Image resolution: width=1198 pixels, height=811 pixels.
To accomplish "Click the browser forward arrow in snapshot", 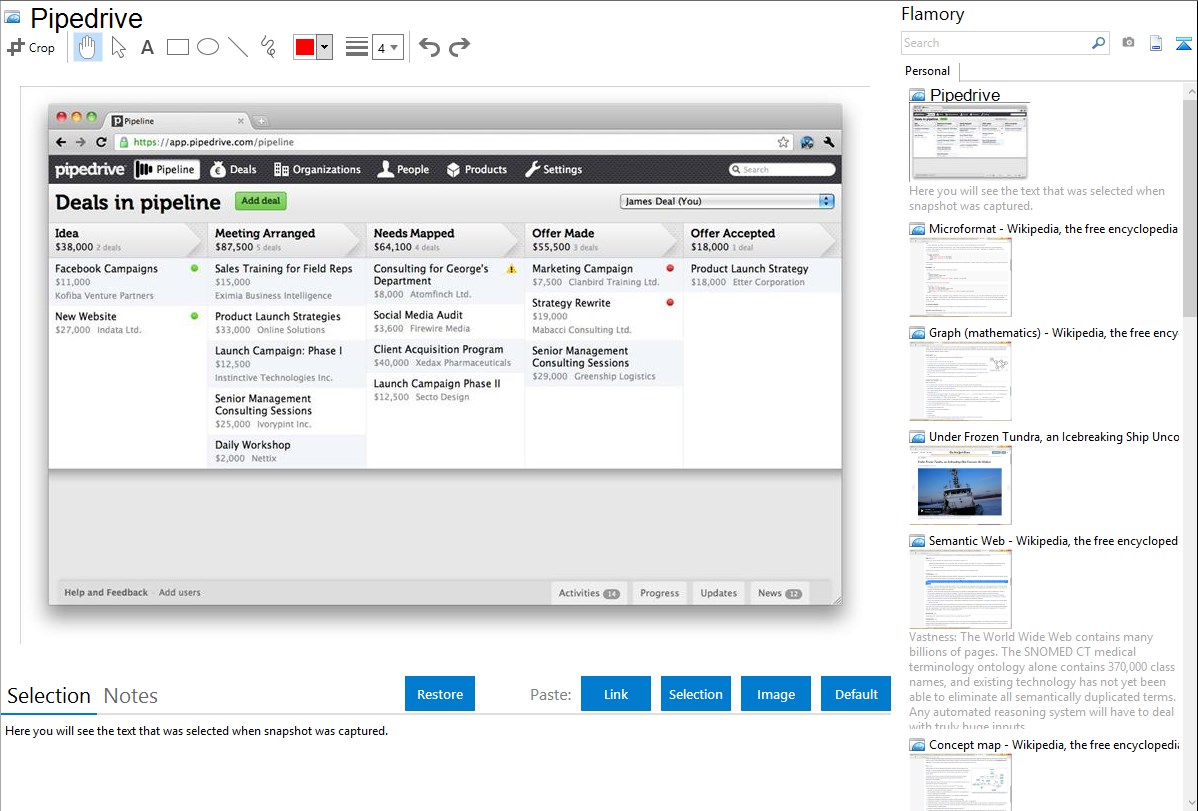I will 80,142.
